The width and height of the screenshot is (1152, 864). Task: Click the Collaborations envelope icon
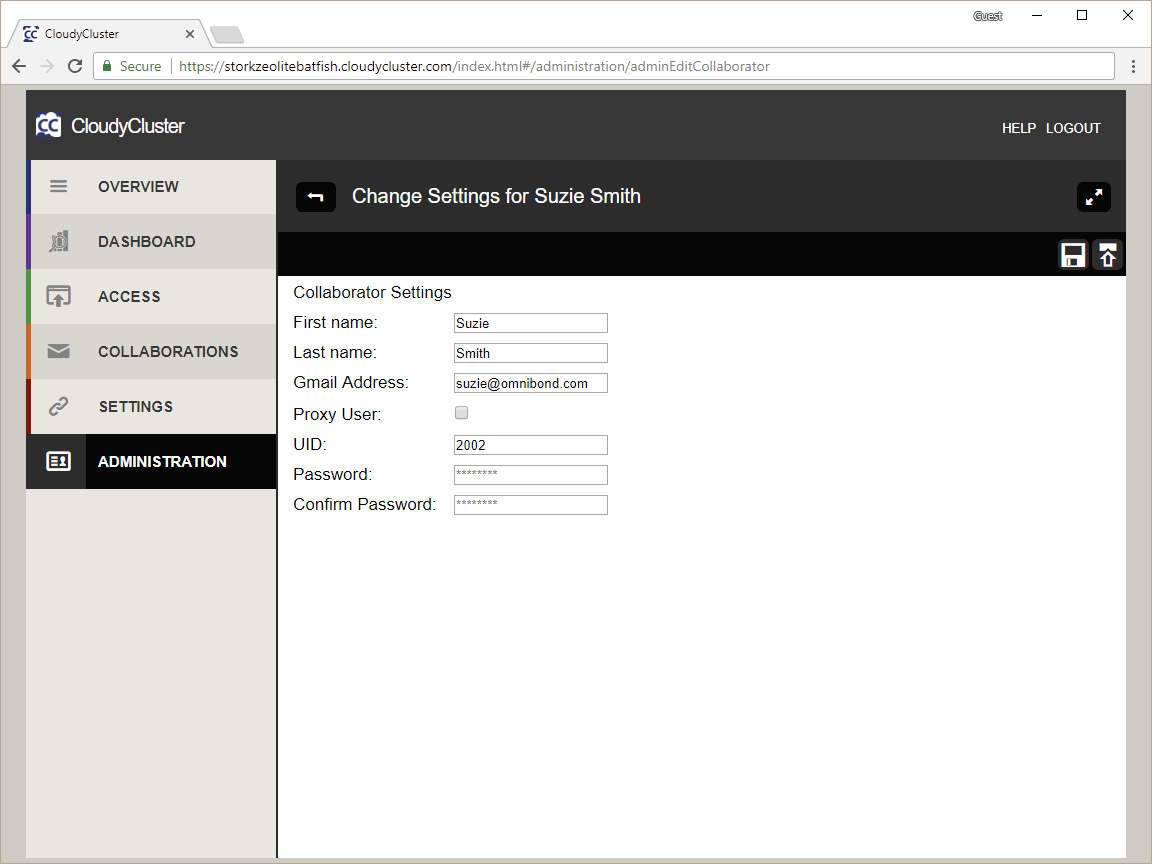coord(59,351)
